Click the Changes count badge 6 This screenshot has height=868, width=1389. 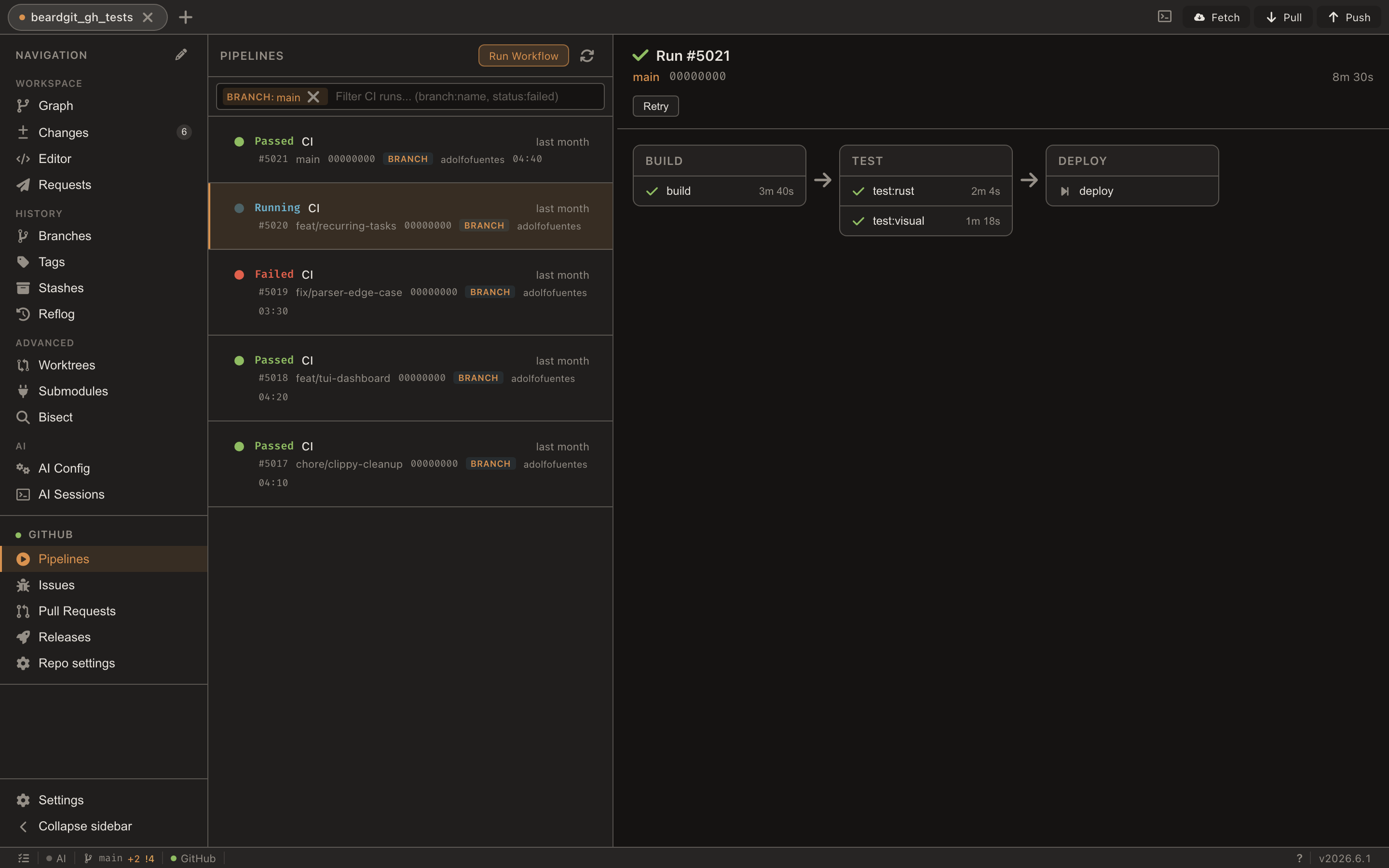point(184,132)
